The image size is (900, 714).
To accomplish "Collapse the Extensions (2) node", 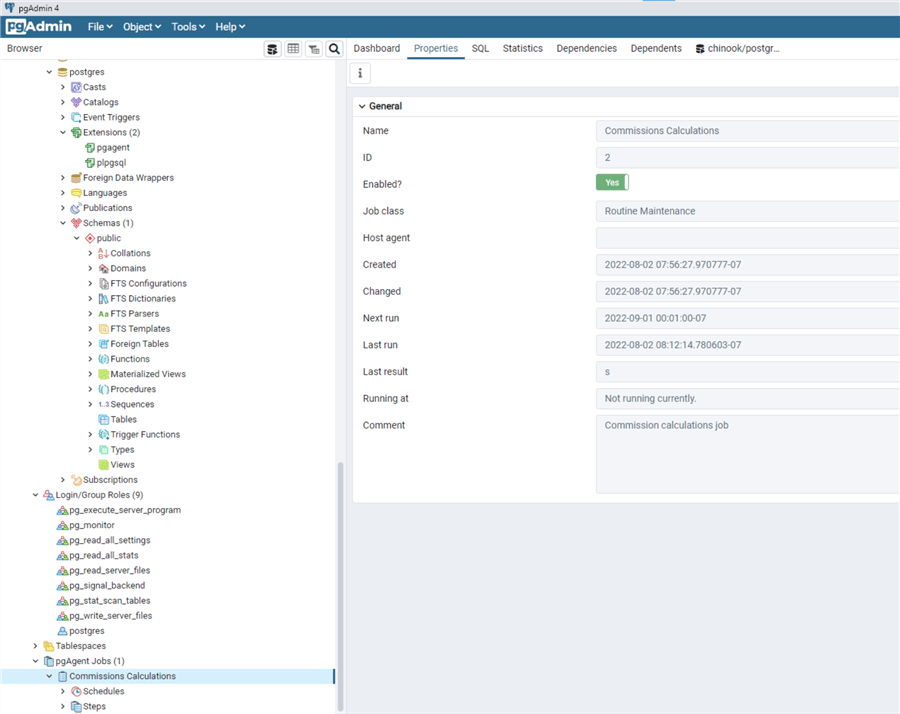I will click(63, 133).
